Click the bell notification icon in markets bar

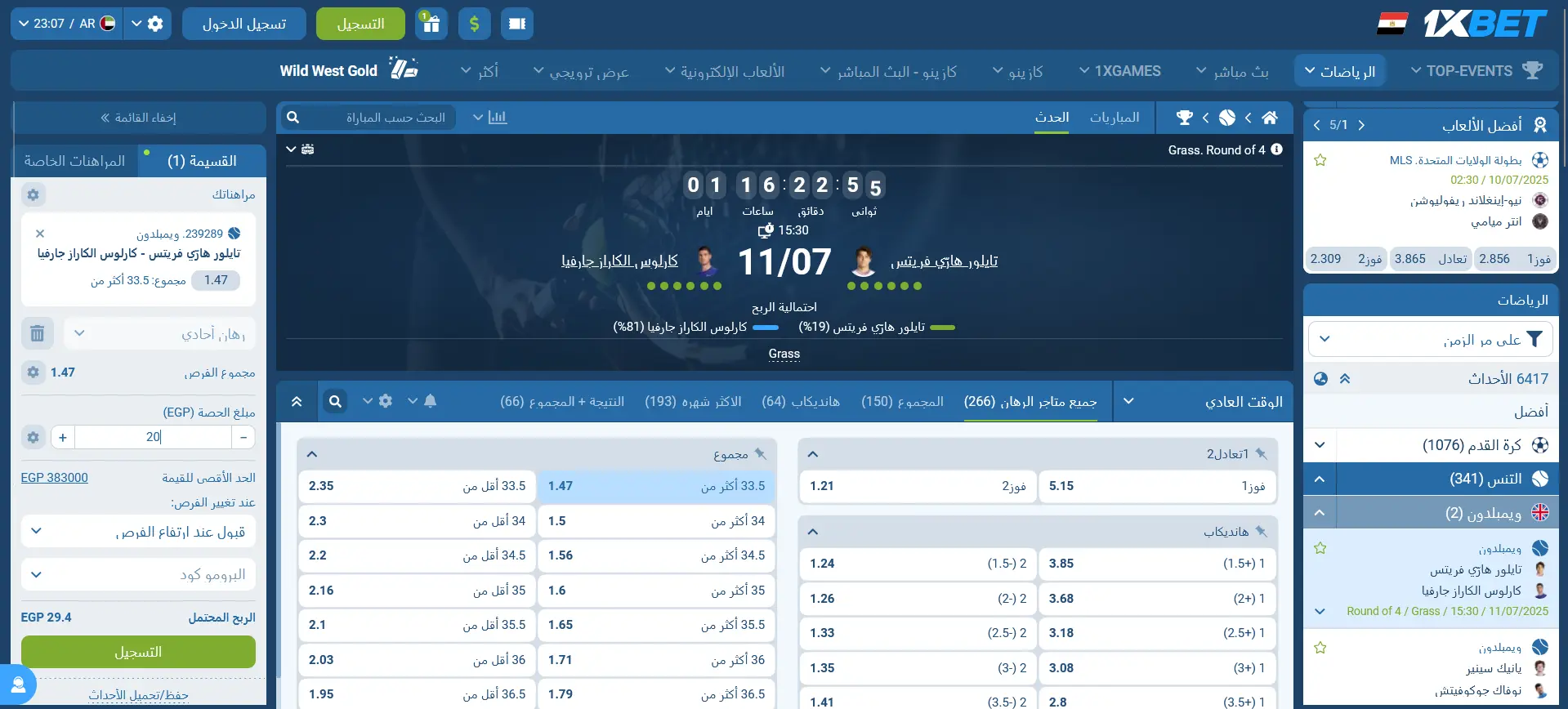pyautogui.click(x=430, y=401)
